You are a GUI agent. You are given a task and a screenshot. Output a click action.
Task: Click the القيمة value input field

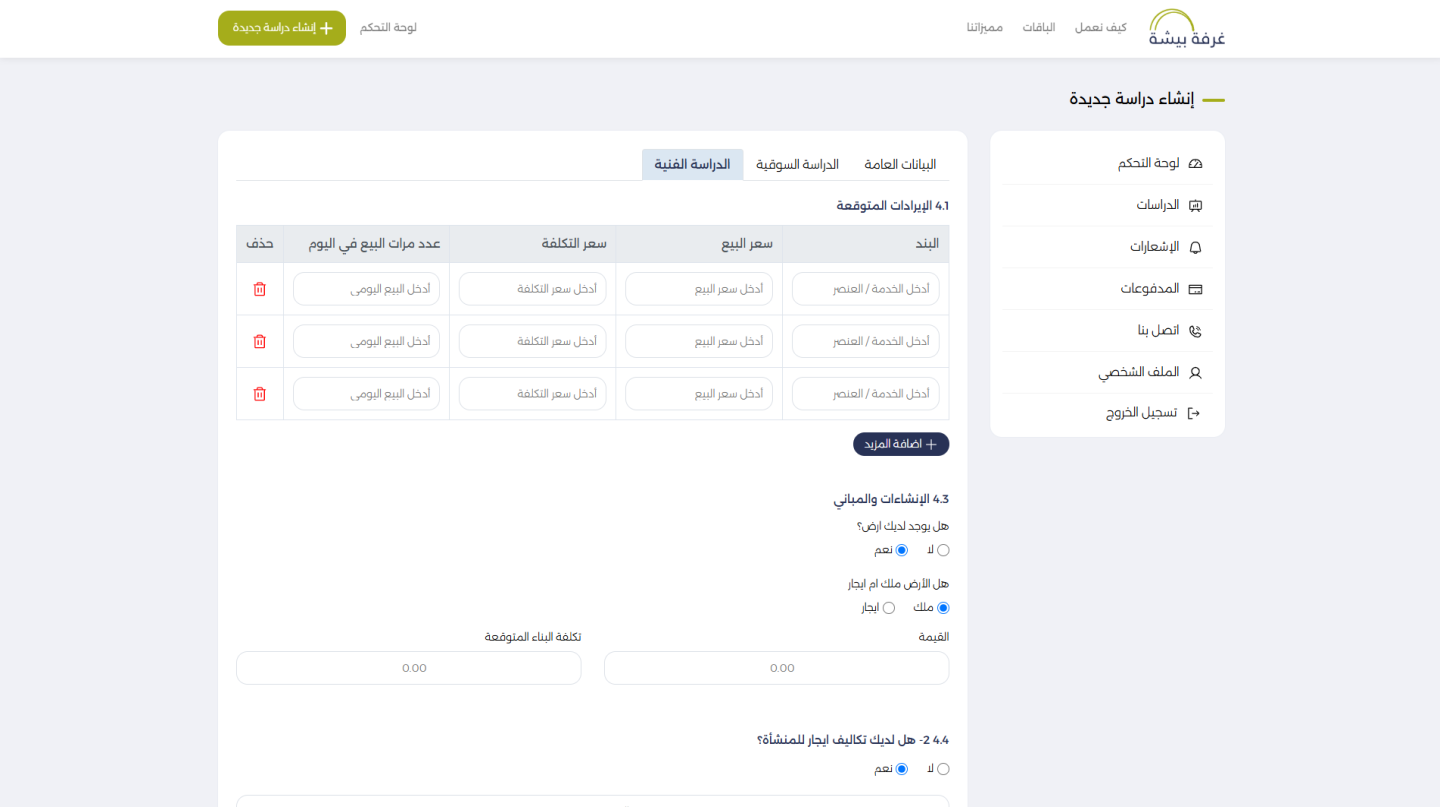[776, 668]
